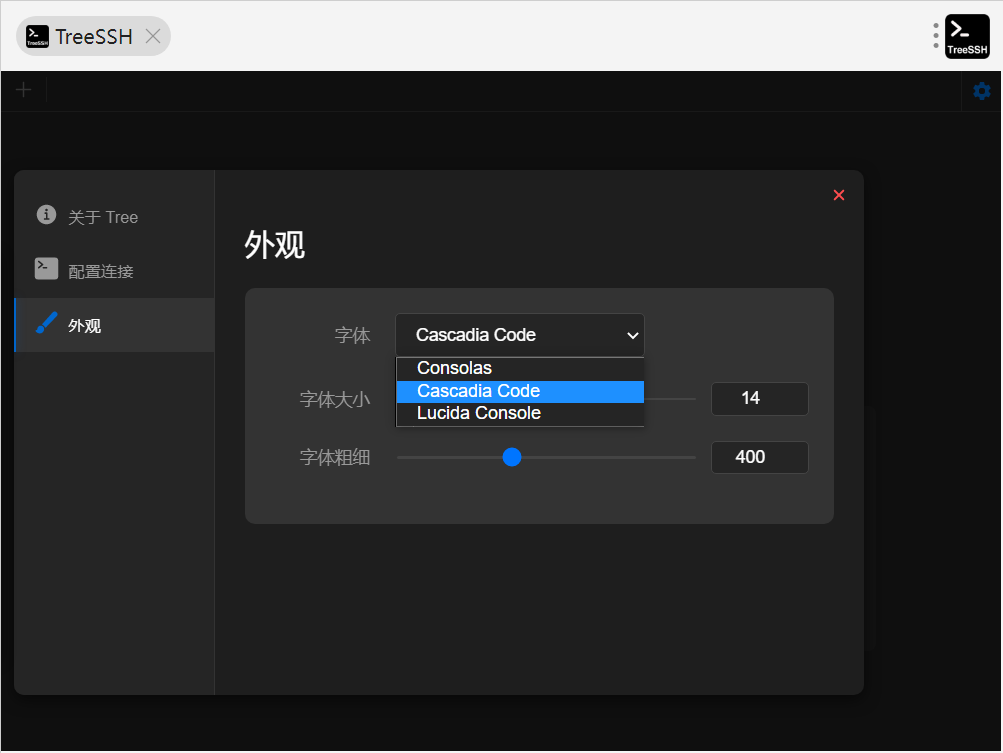Edit the font size value 14
Viewport: 1003px width, 753px height.
tap(759, 399)
